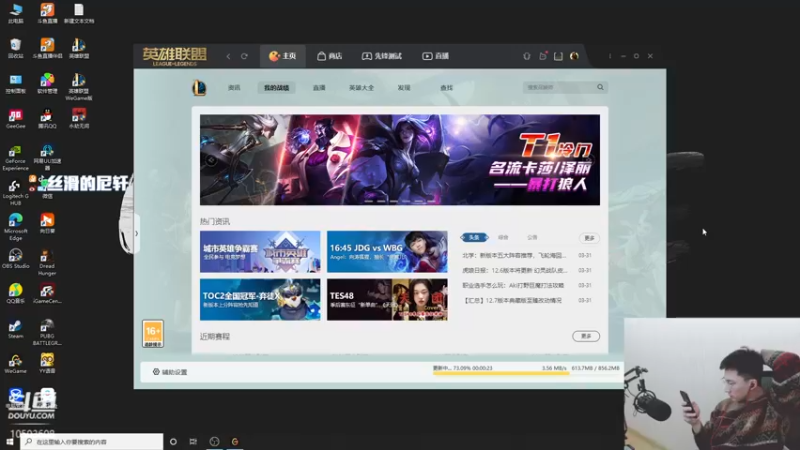Open the notification icon with the red dot

click(x=543, y=56)
